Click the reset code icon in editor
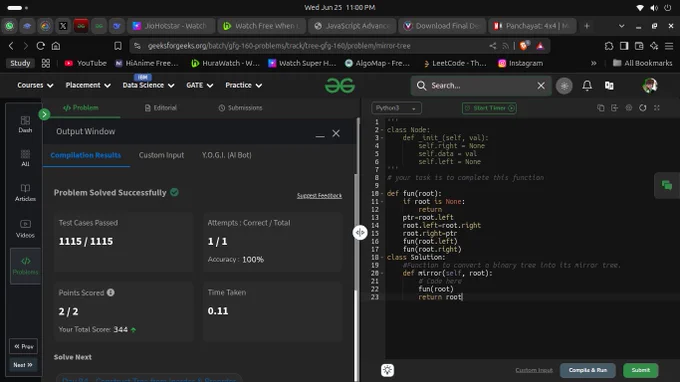 tap(643, 108)
